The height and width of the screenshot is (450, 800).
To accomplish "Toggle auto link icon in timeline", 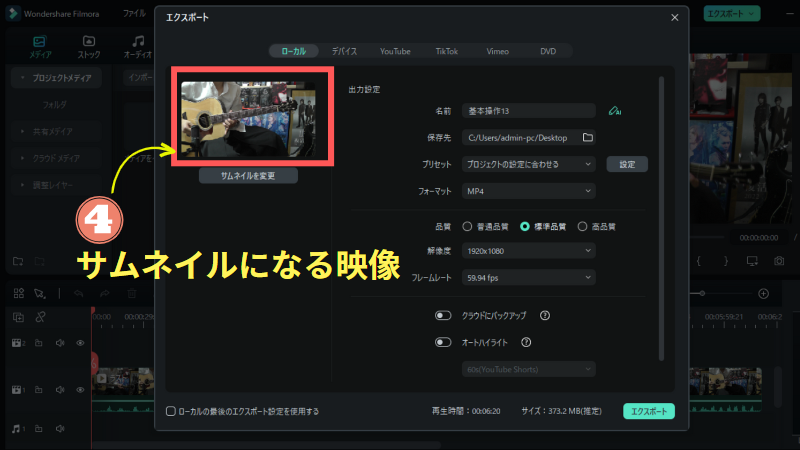I will pyautogui.click(x=40, y=317).
